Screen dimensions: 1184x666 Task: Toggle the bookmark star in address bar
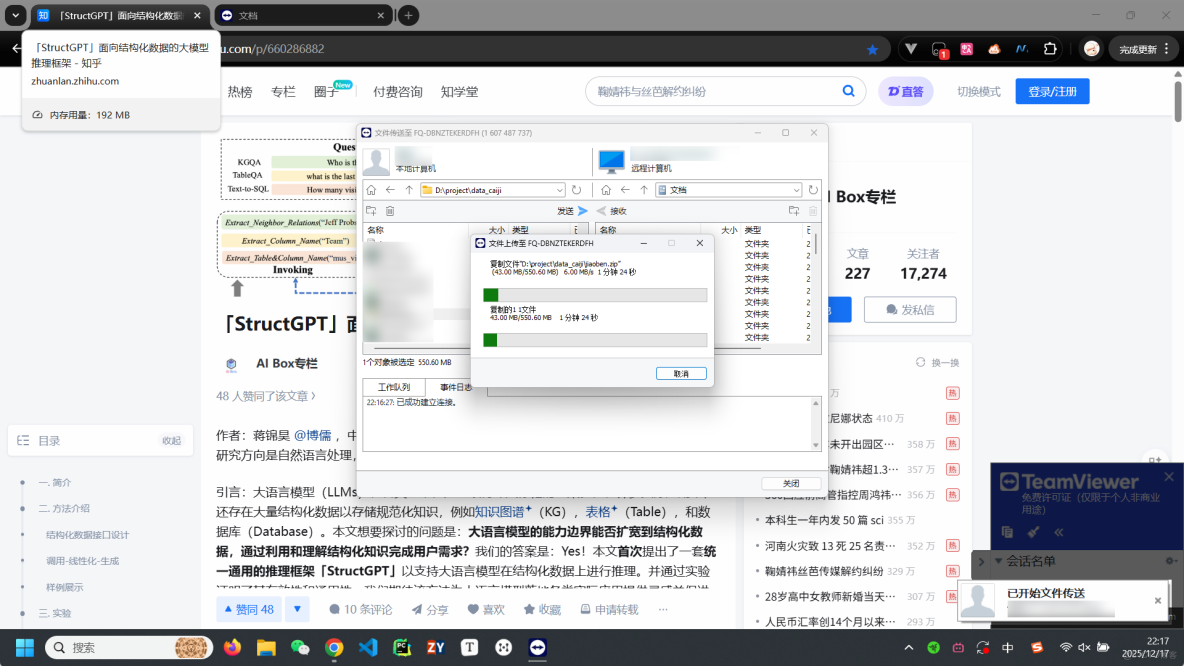tap(872, 48)
